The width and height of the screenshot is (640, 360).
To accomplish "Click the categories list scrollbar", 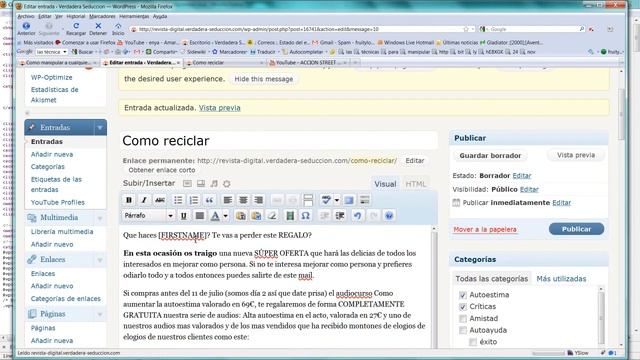I will point(601,315).
